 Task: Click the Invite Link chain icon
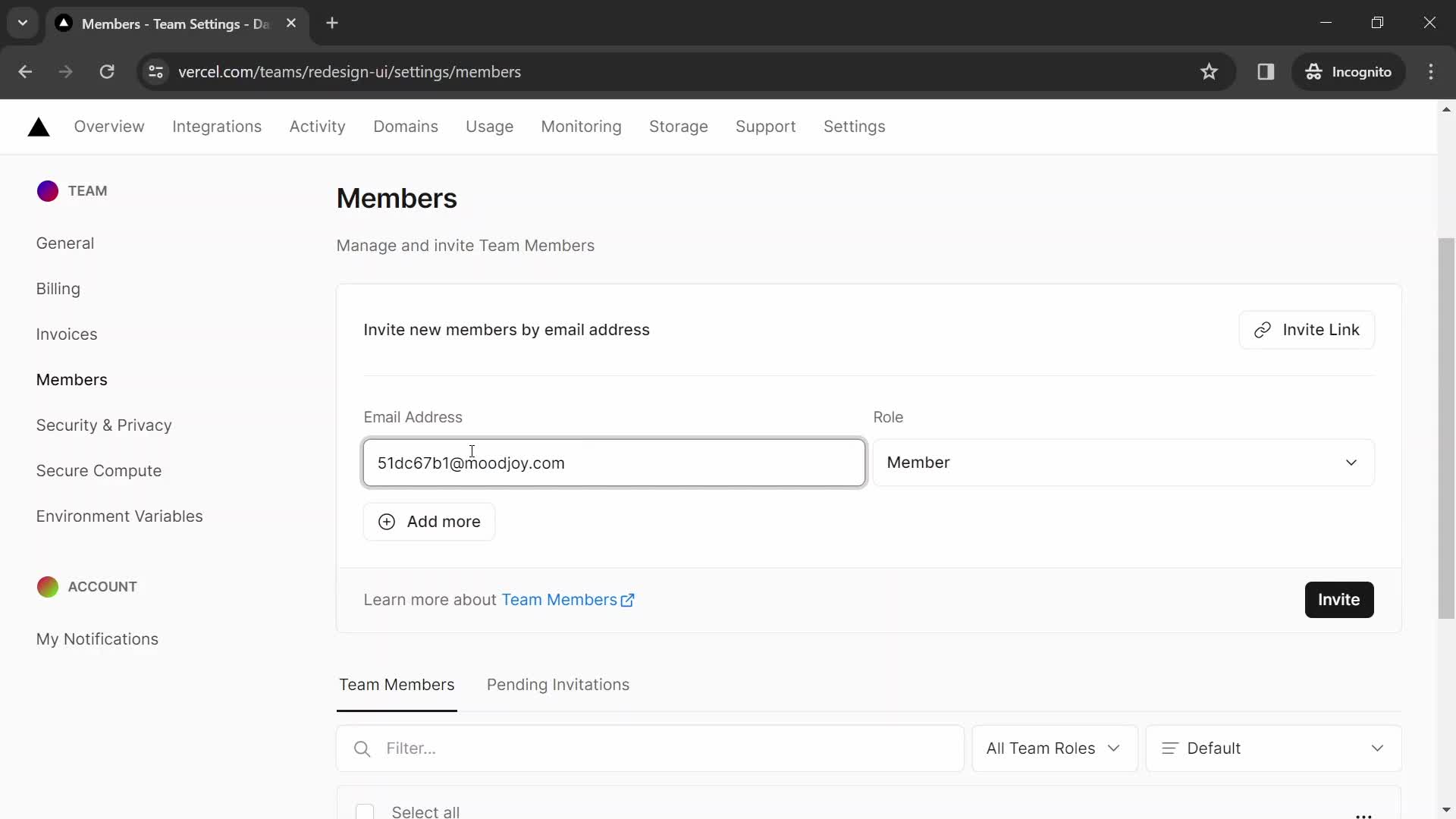coord(1261,329)
